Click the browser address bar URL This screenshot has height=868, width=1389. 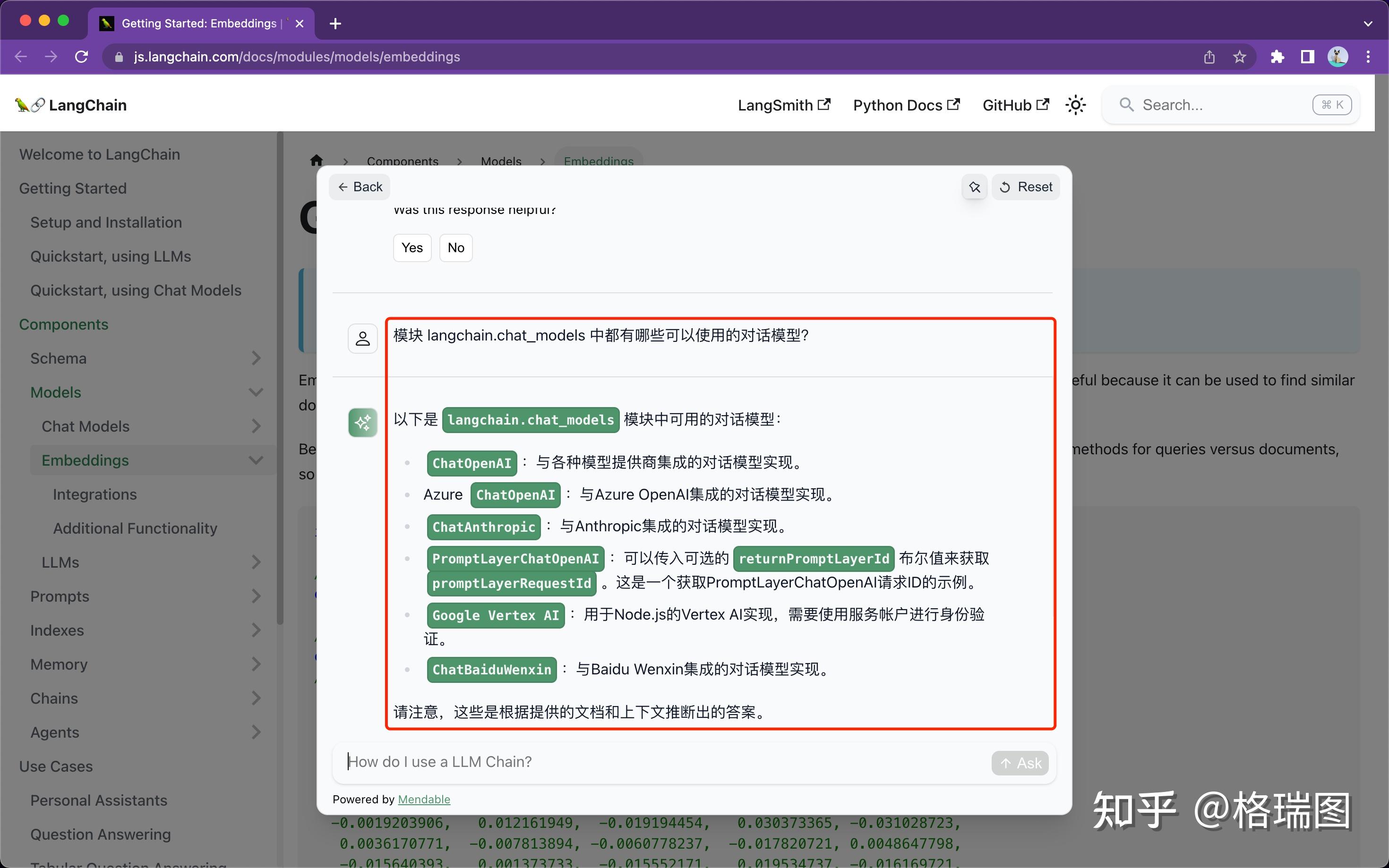tap(297, 57)
